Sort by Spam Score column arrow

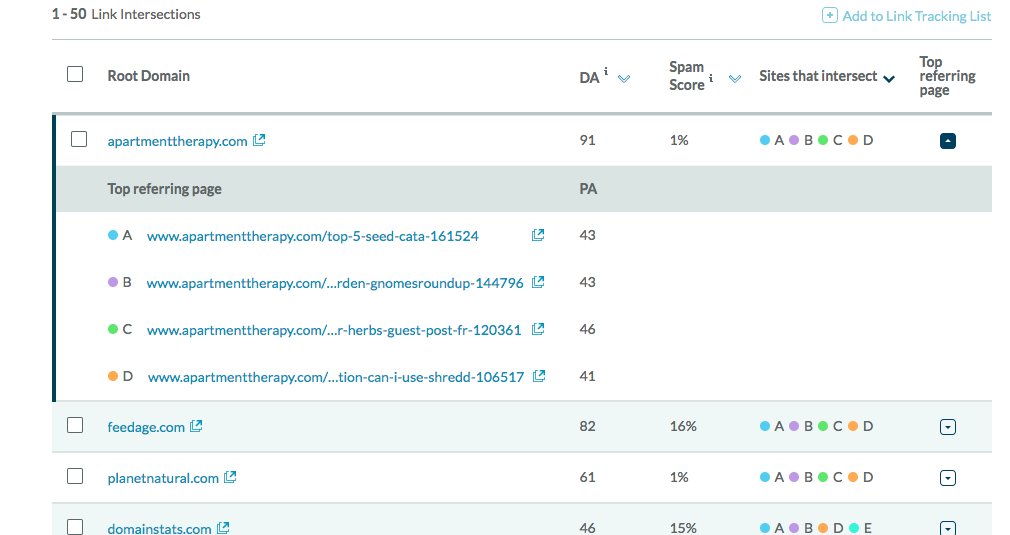pyautogui.click(x=735, y=79)
